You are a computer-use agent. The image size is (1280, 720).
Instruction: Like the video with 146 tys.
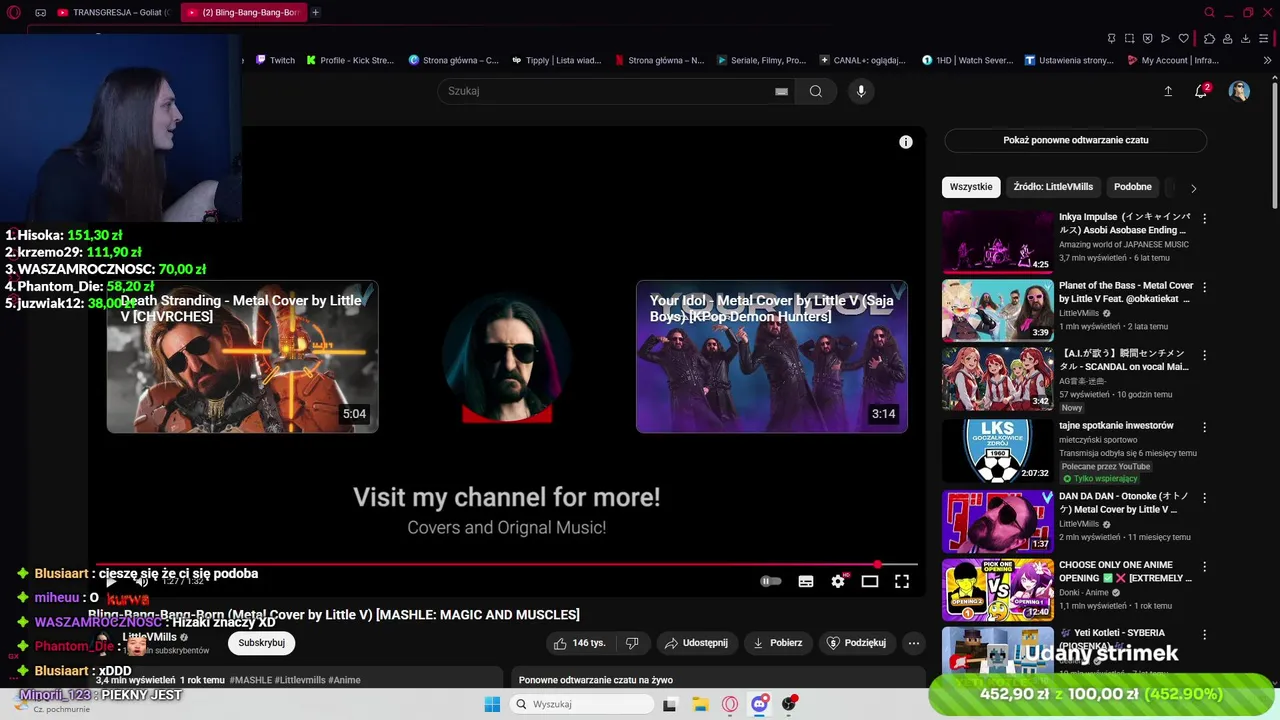click(579, 643)
